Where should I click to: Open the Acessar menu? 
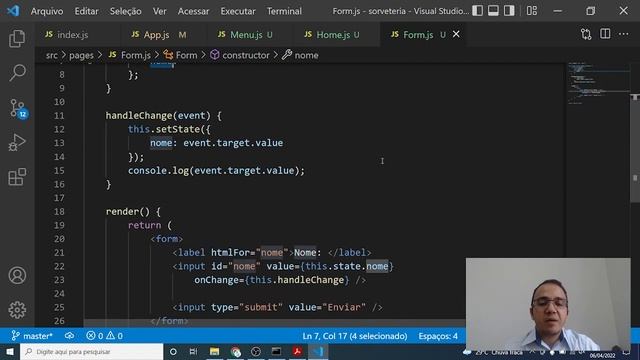point(193,11)
